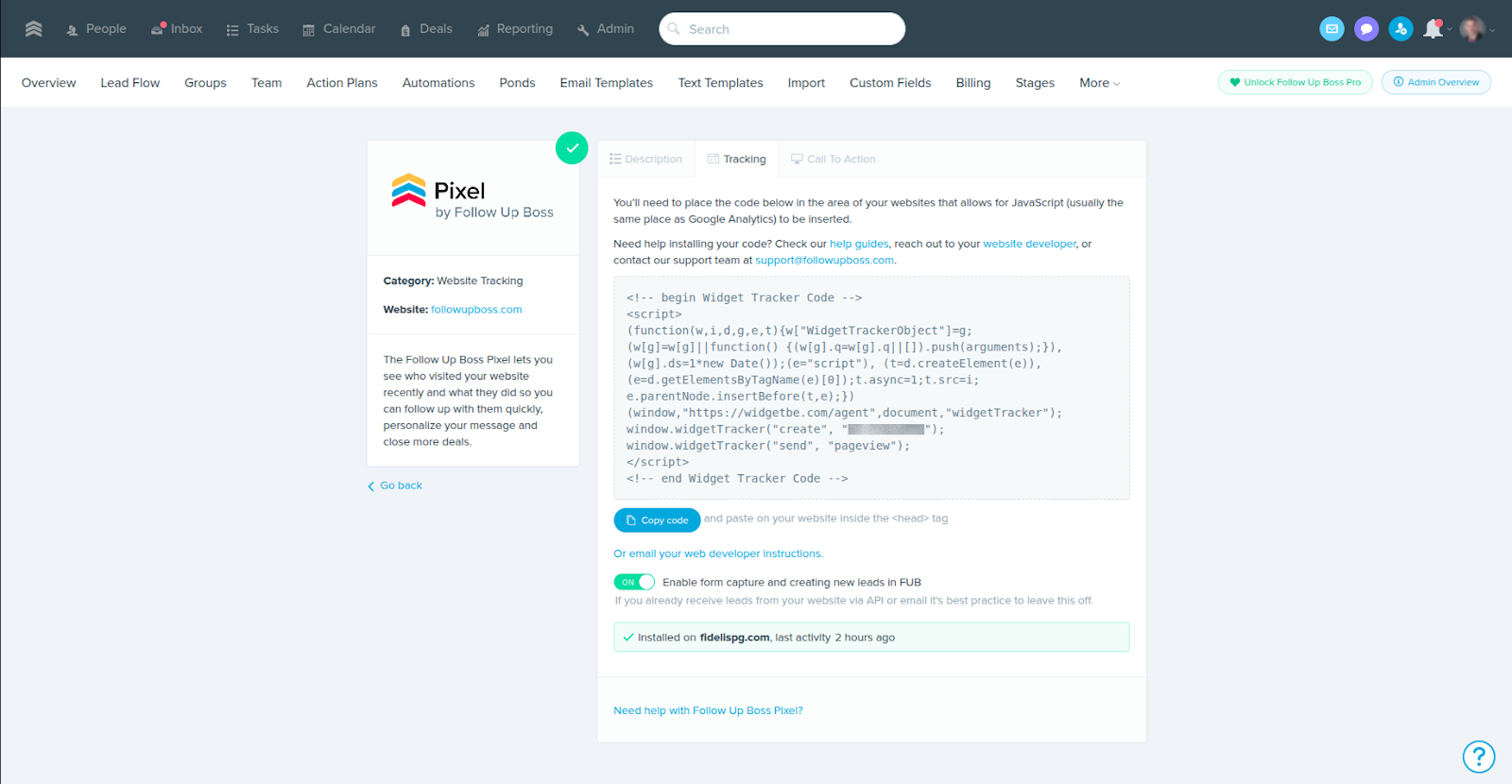Open the help guides link

859,244
